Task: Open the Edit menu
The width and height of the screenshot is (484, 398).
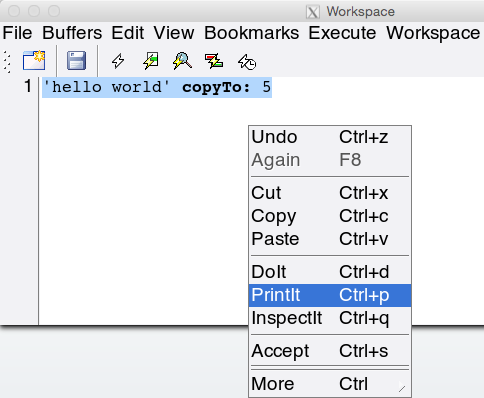Action: [x=128, y=33]
